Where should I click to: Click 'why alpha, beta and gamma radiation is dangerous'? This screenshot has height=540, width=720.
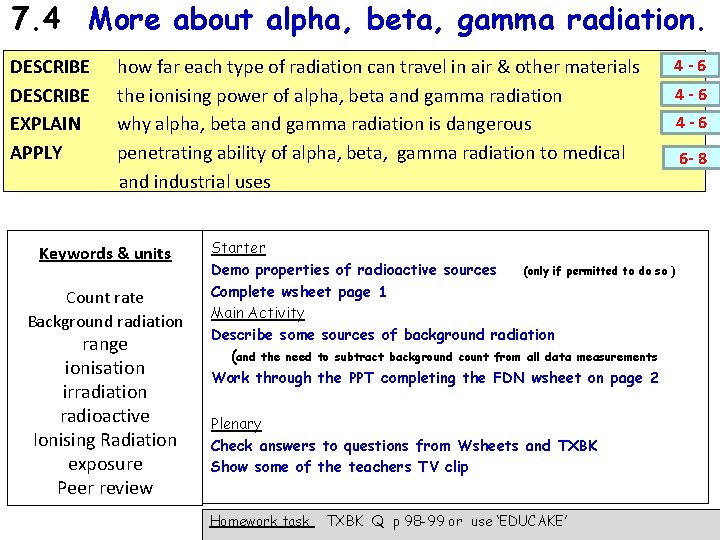coord(324,124)
